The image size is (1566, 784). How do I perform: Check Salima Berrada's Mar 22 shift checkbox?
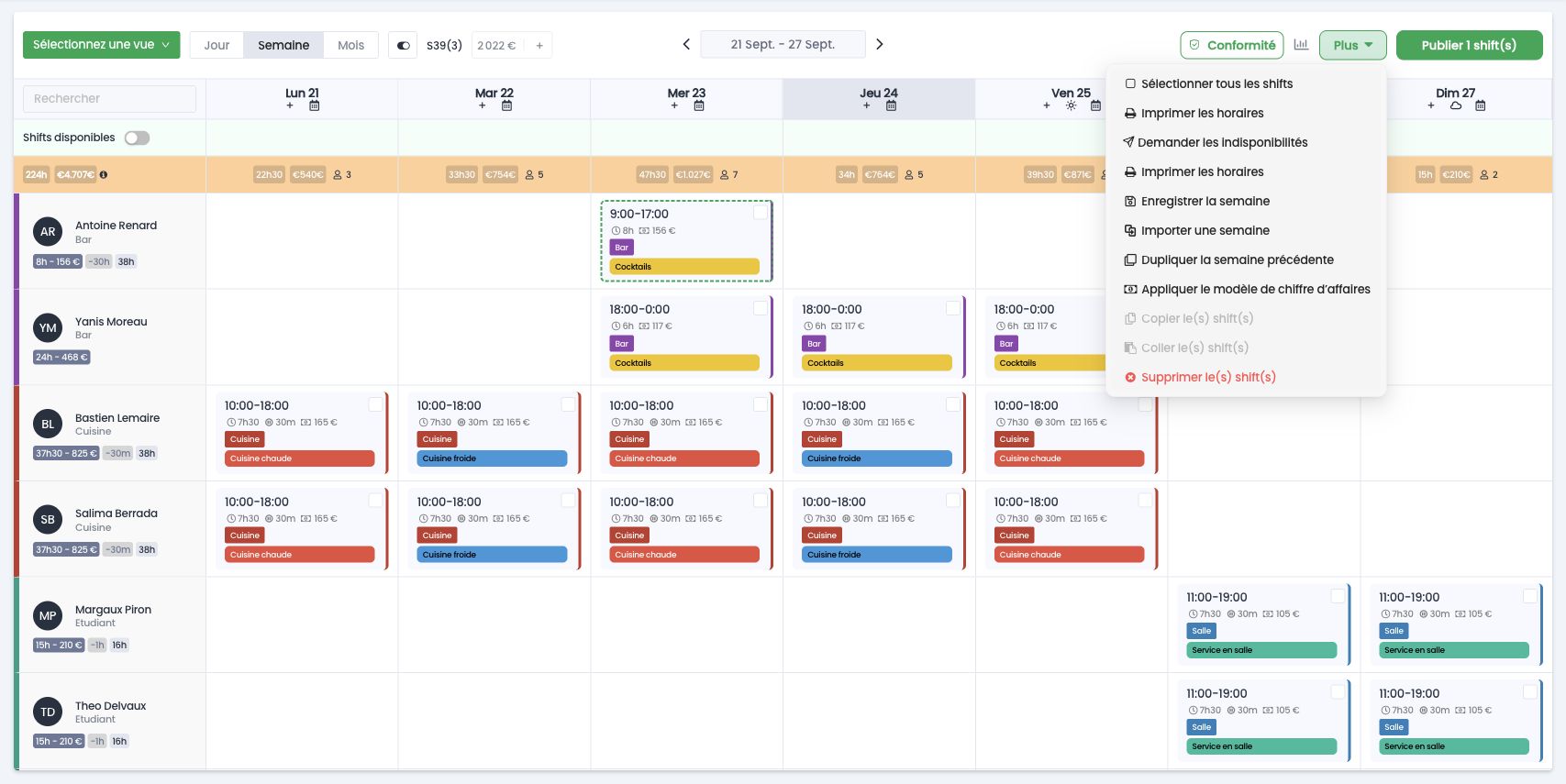(x=568, y=500)
